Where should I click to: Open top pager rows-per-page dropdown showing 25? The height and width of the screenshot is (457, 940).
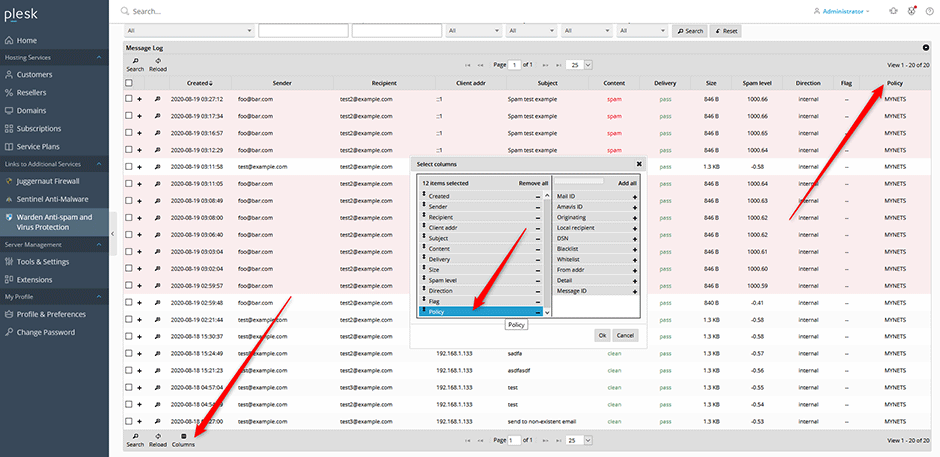click(580, 65)
